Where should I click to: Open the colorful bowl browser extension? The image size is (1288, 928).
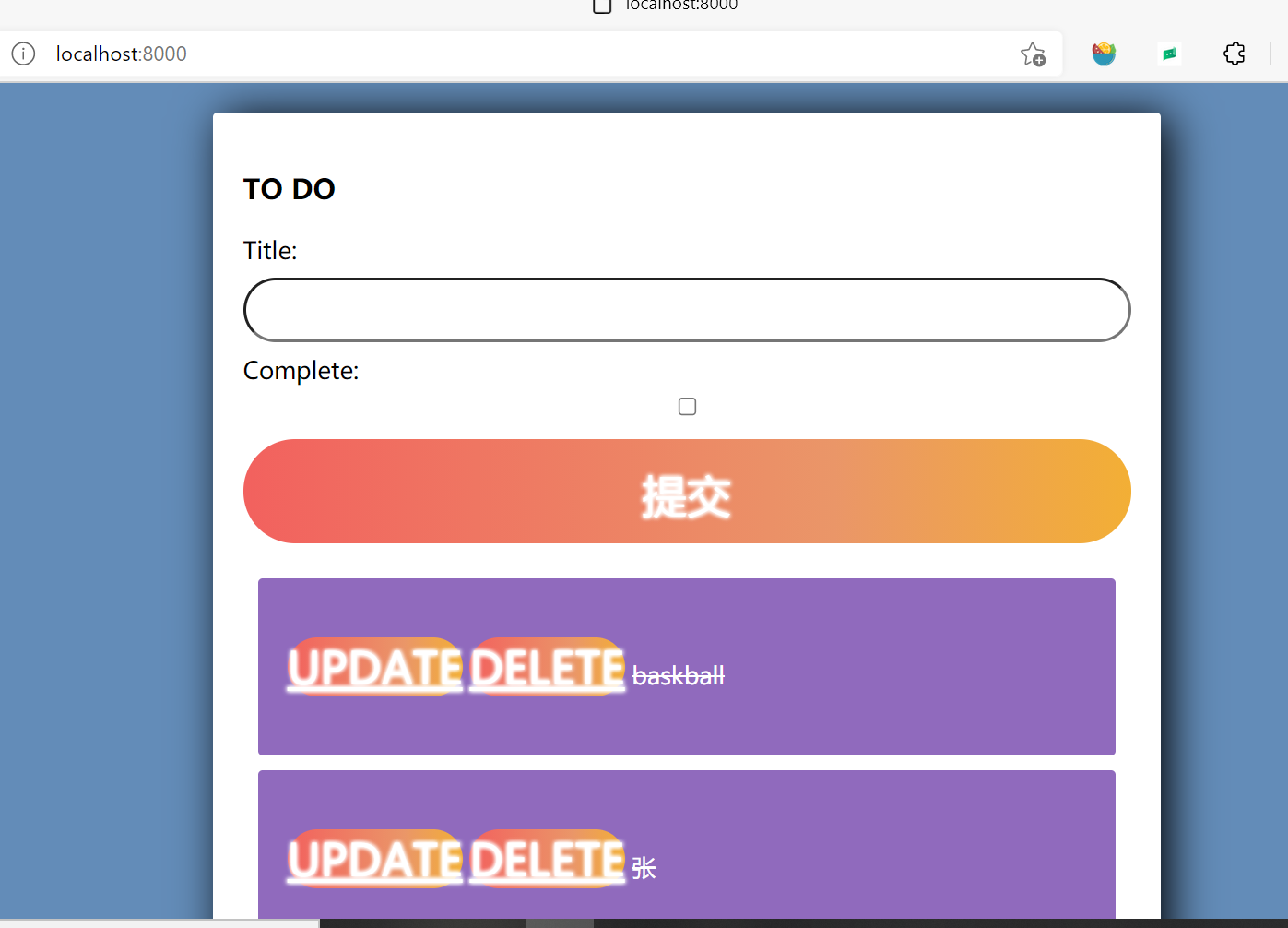click(1104, 54)
